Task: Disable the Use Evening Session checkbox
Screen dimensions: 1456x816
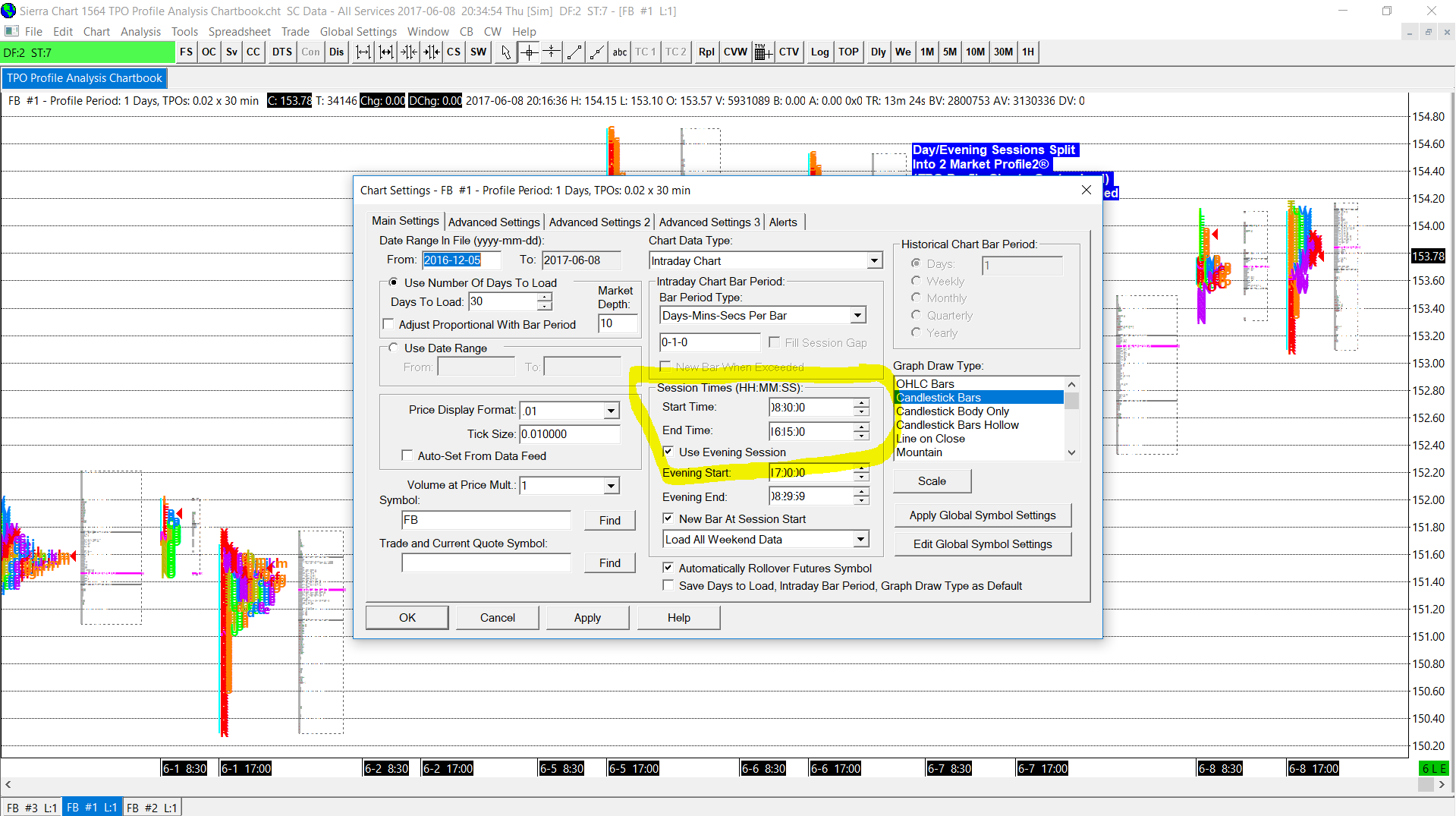Action: [x=668, y=452]
